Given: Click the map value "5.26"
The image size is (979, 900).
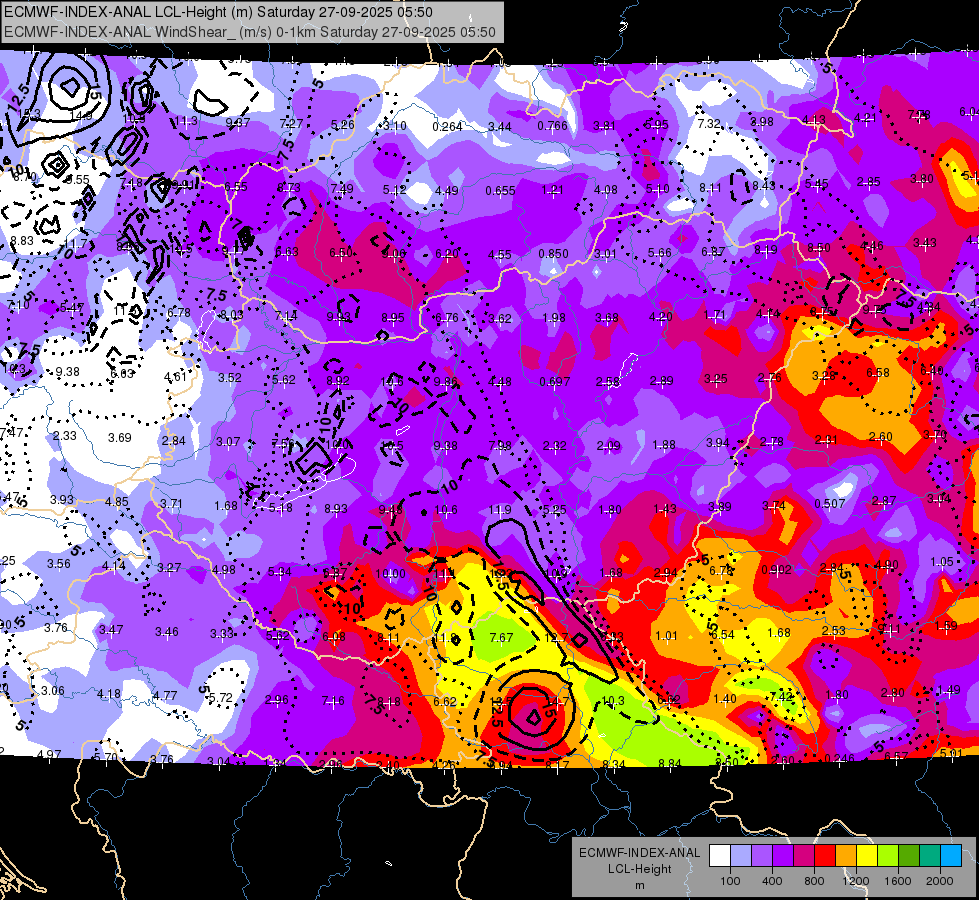Looking at the screenshot, I should (x=343, y=125).
